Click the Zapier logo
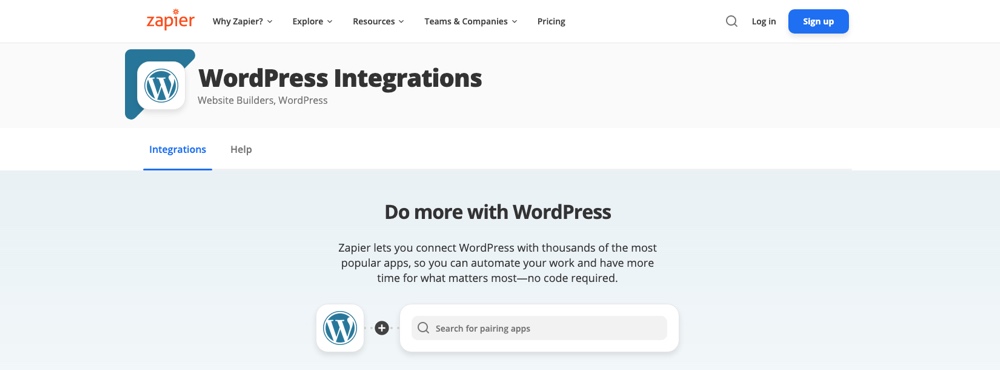The width and height of the screenshot is (1000, 370). (x=170, y=20)
